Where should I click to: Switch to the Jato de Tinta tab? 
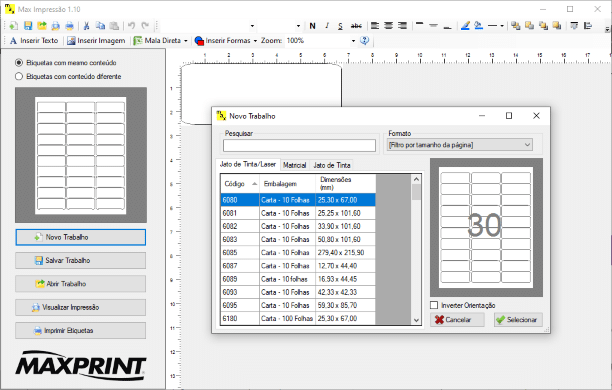point(332,165)
